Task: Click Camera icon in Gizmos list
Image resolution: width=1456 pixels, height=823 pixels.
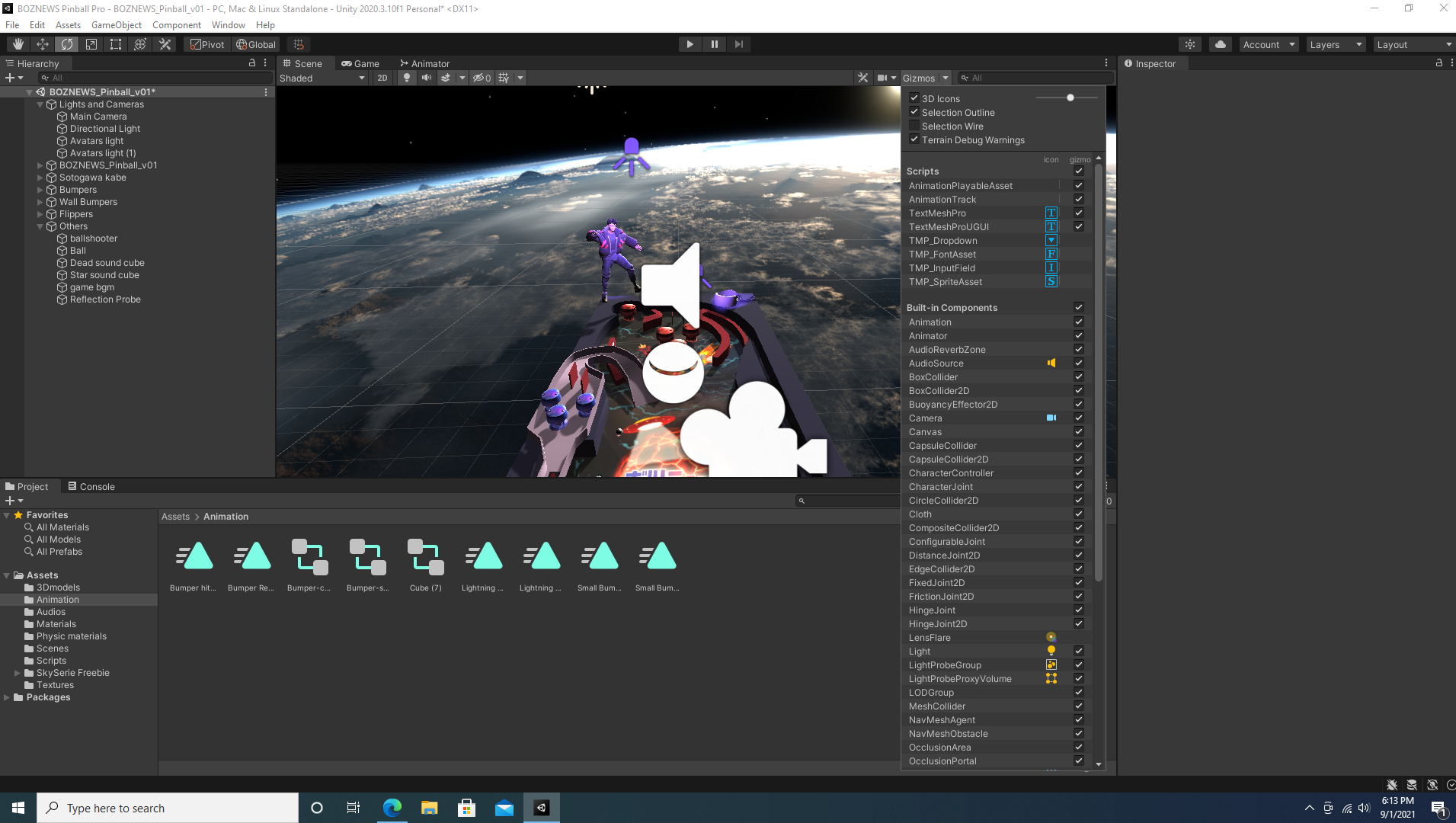Action: (x=1051, y=418)
